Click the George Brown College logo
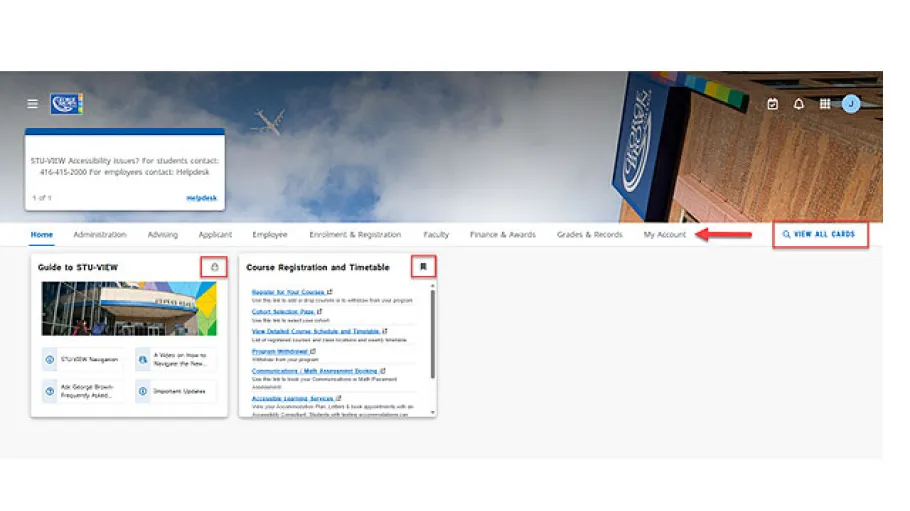The width and height of the screenshot is (910, 511). click(x=66, y=104)
